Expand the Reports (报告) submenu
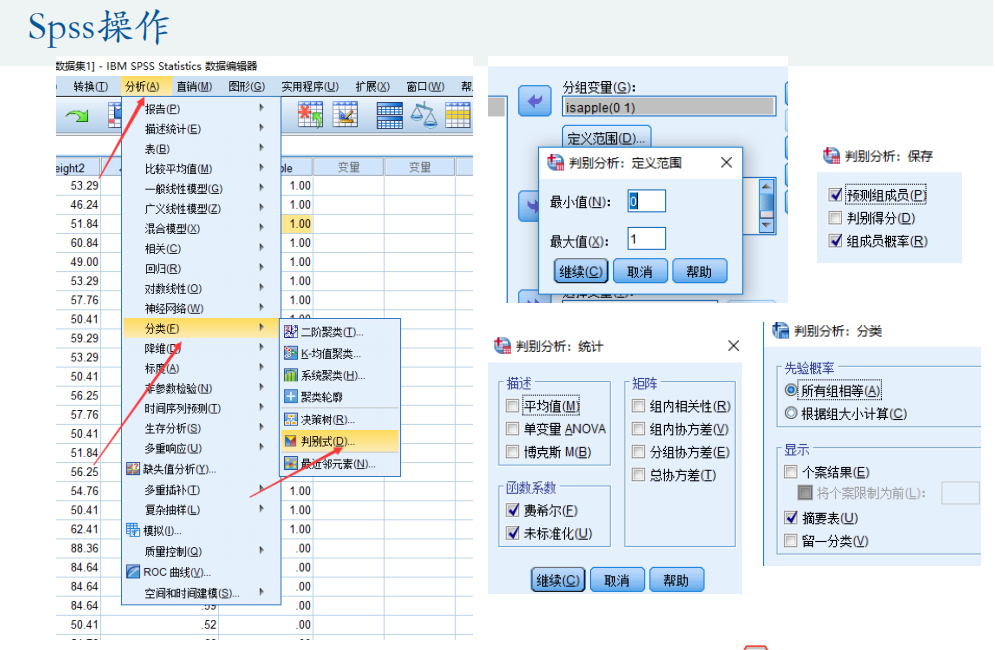Image resolution: width=995 pixels, height=650 pixels. coord(201,109)
